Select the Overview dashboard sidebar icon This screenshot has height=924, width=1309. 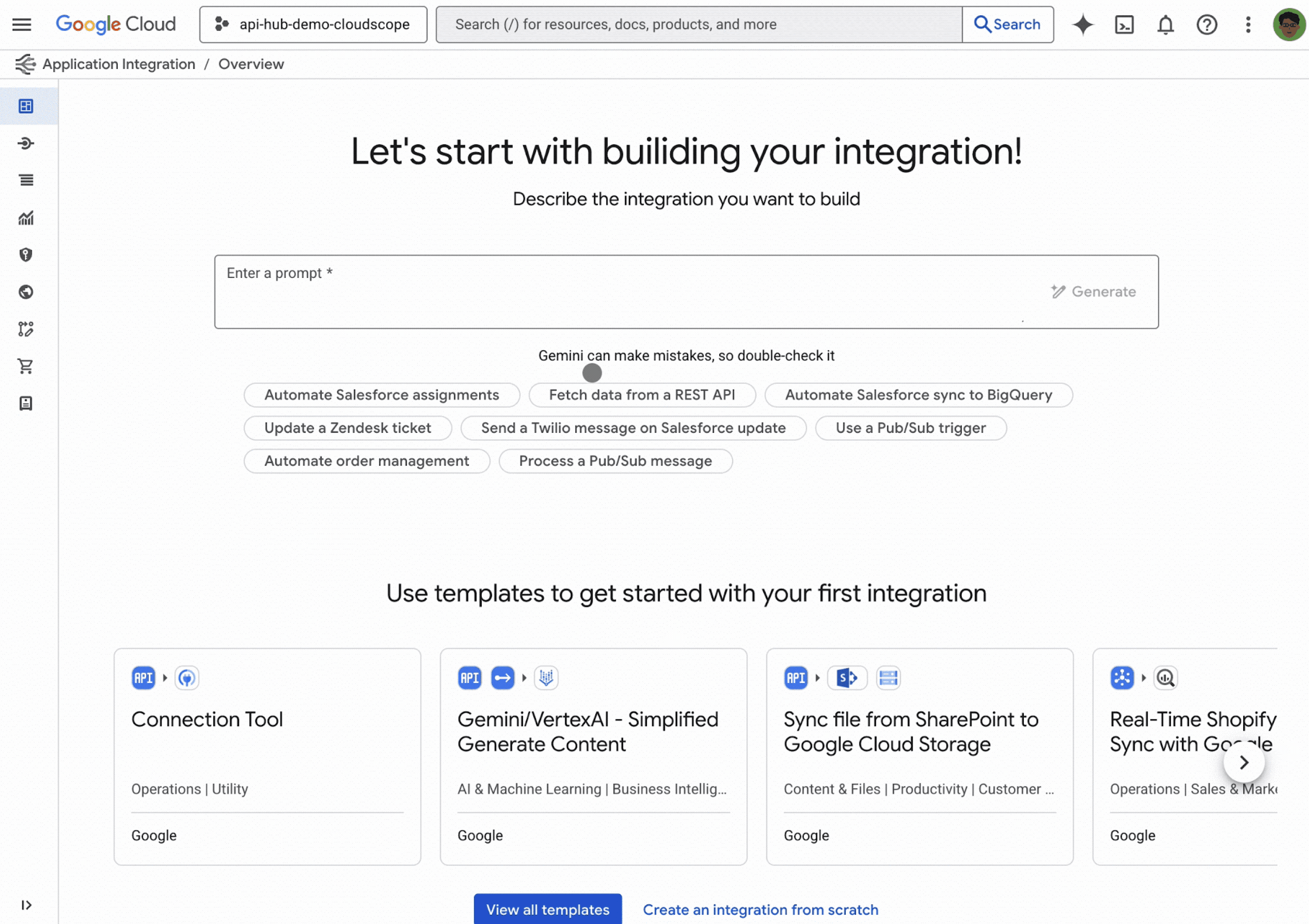point(26,106)
